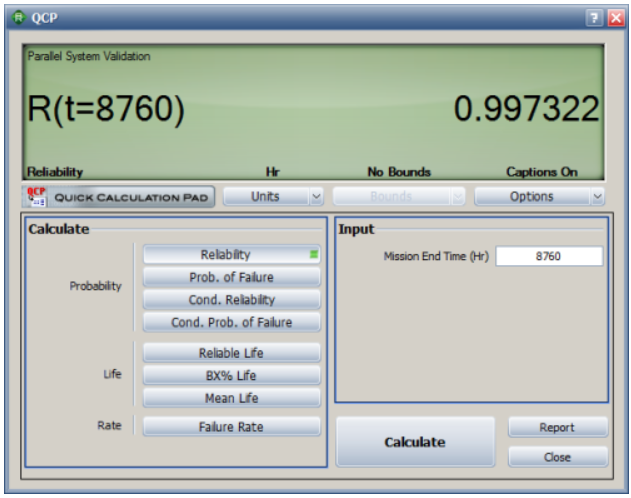This screenshot has height=498, width=631.
Task: Click the 0.997322 result value
Action: (526, 109)
